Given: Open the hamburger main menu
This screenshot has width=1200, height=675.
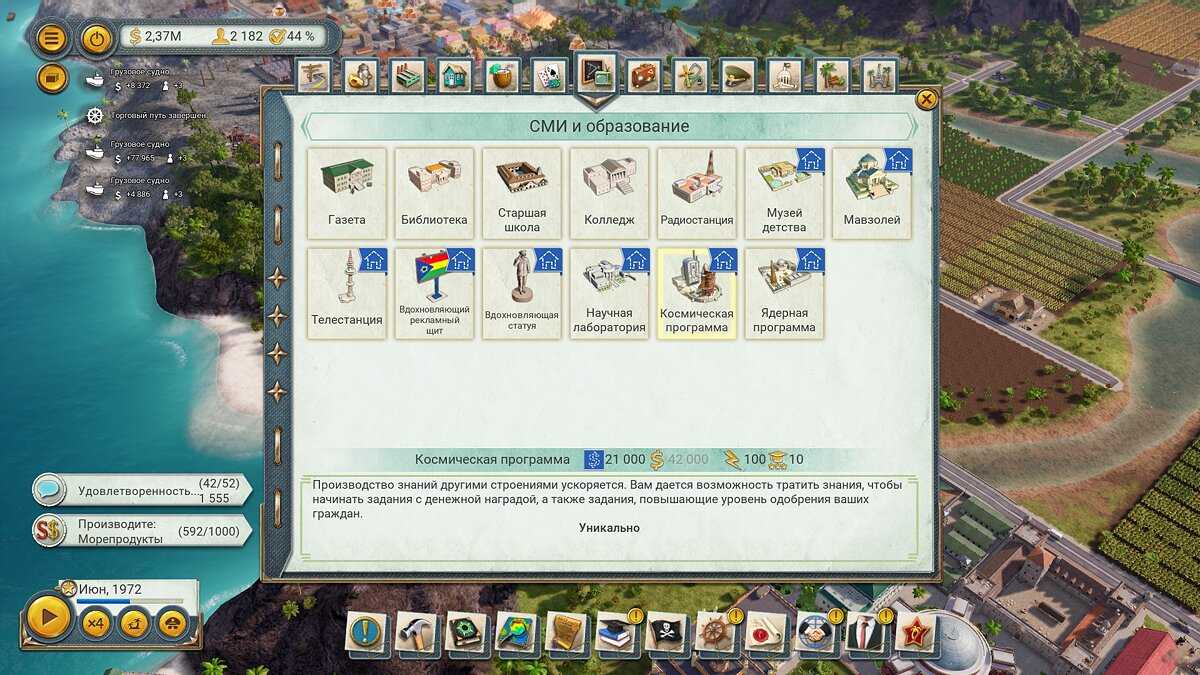Looking at the screenshot, I should 52,39.
